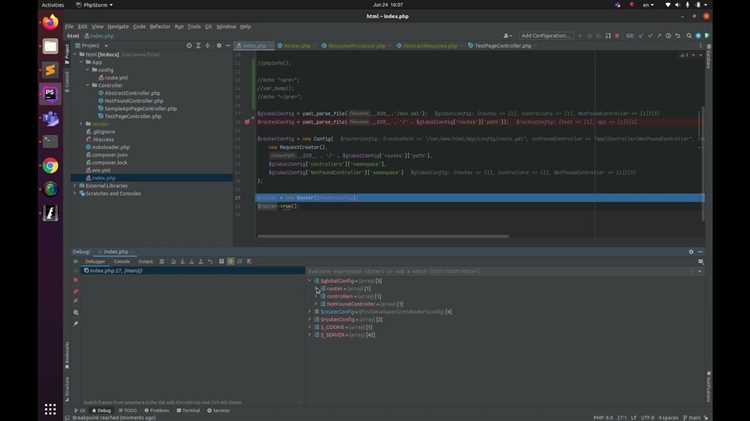Expand the $_COOKIE variable node
Image resolution: width=750 pixels, height=421 pixels.
pos(310,327)
